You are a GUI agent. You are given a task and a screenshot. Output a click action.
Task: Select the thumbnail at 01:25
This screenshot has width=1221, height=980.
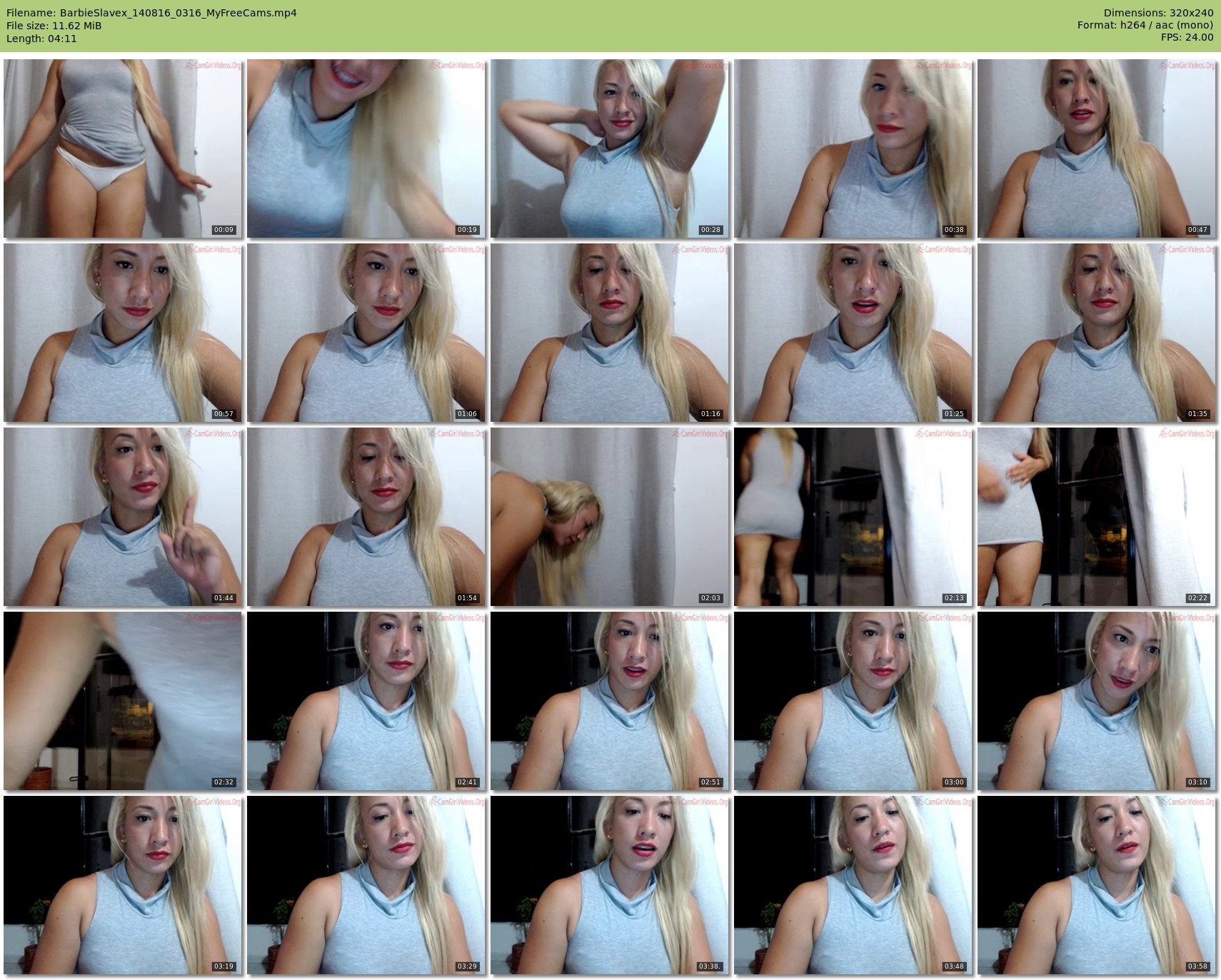tap(853, 332)
